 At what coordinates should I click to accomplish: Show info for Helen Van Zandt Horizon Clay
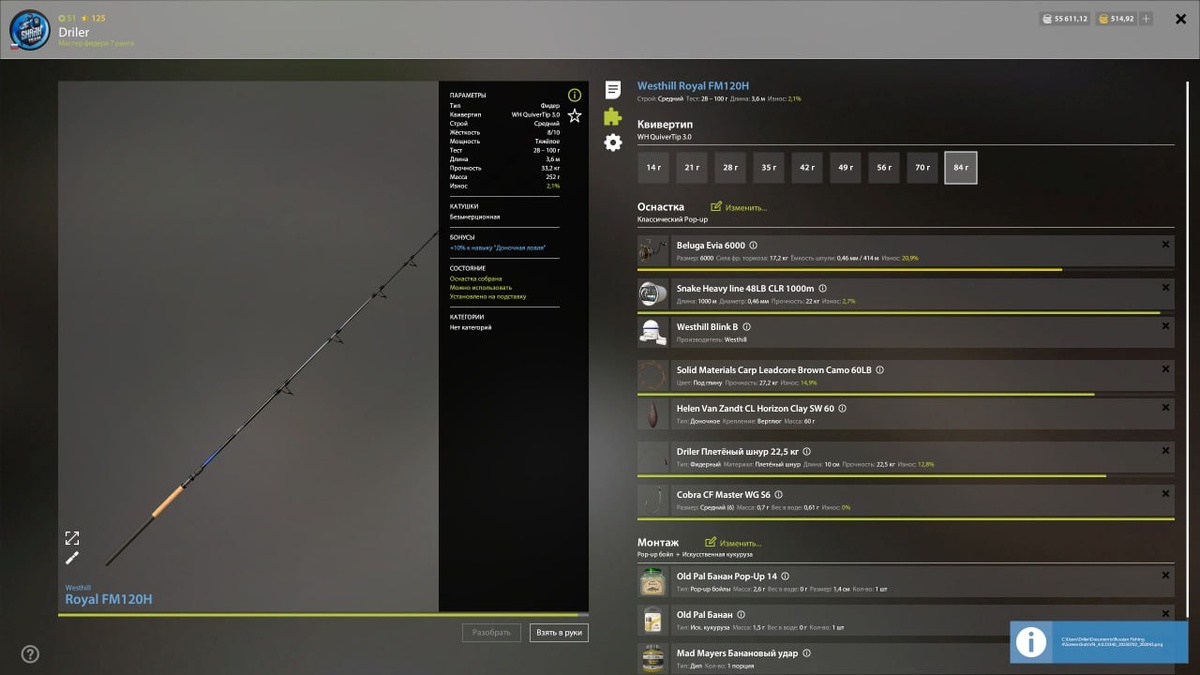tap(842, 409)
